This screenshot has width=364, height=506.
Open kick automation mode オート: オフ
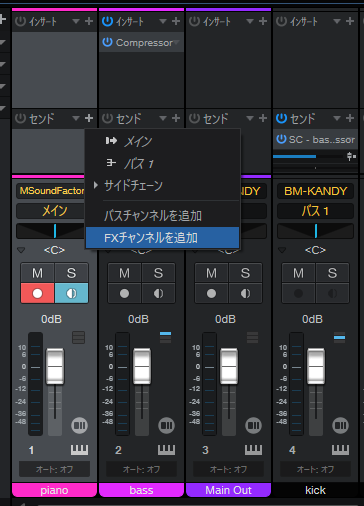[x=315, y=469]
